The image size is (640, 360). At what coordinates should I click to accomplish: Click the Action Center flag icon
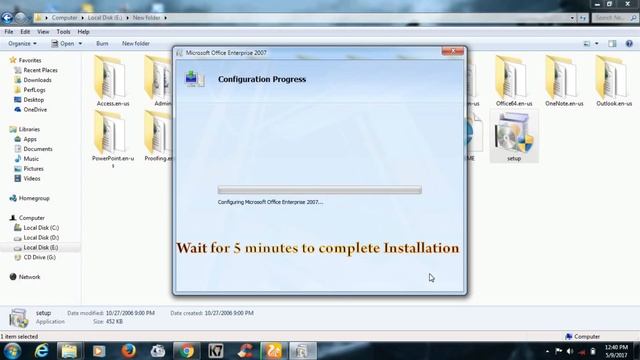[558, 351]
